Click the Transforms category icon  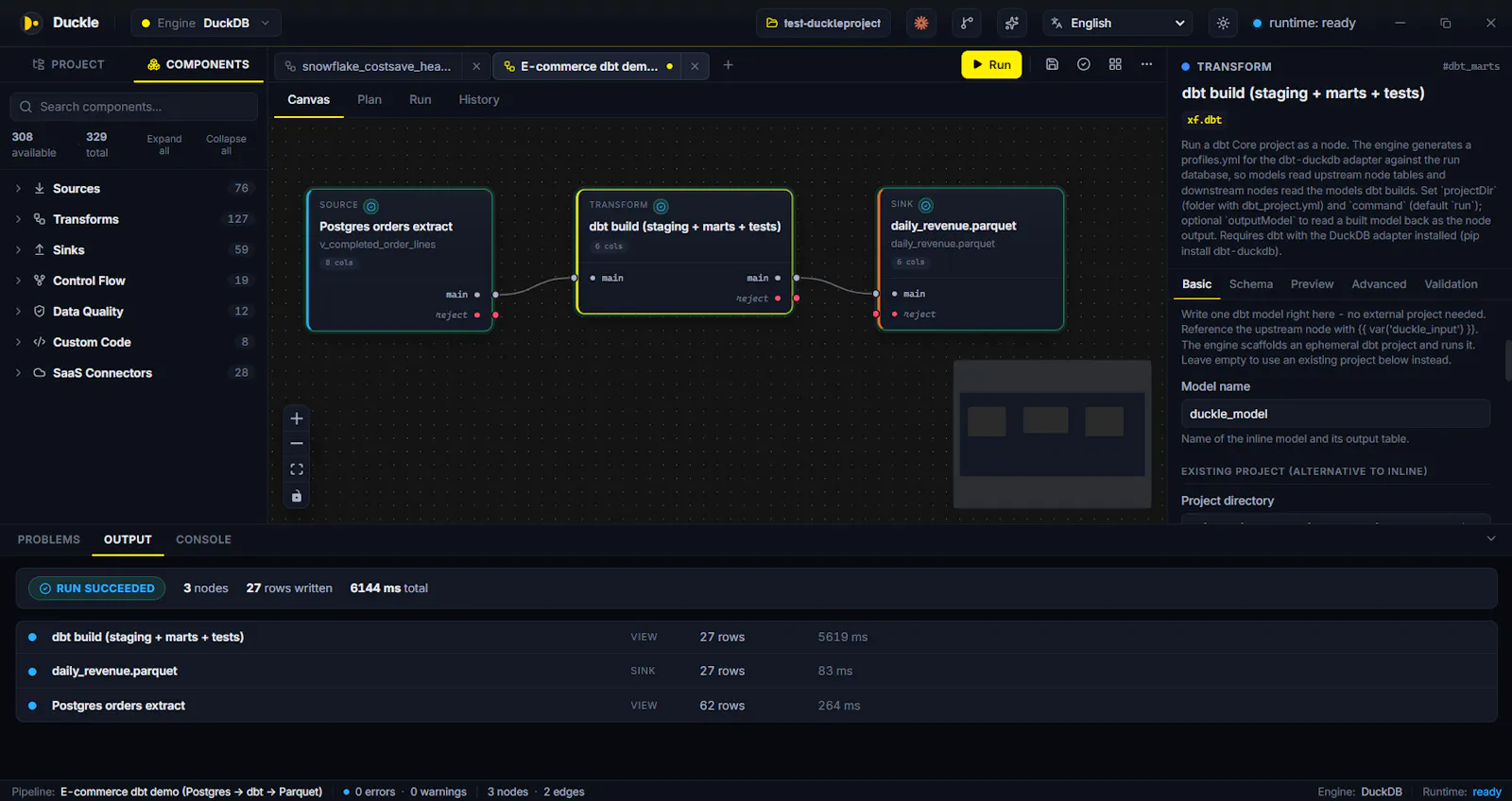coord(40,219)
